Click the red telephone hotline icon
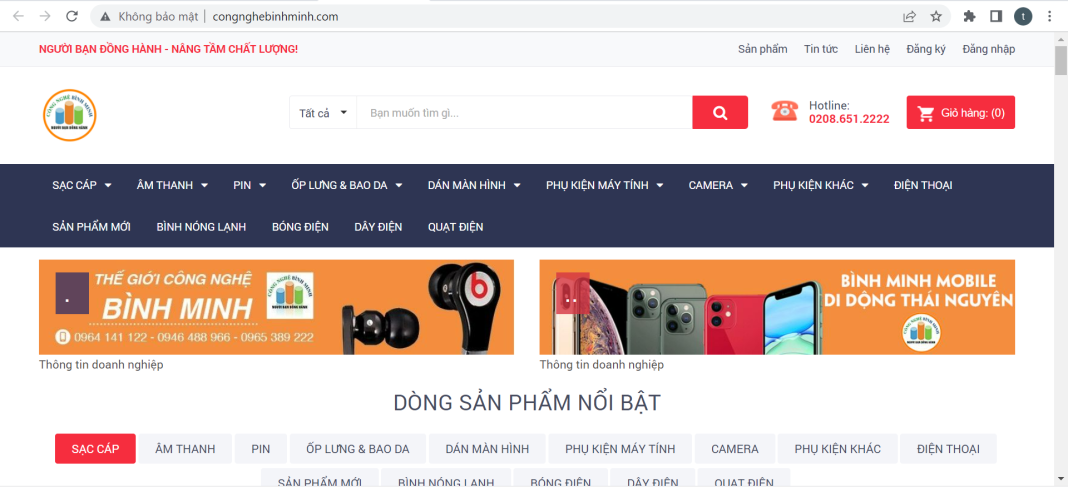 (785, 111)
